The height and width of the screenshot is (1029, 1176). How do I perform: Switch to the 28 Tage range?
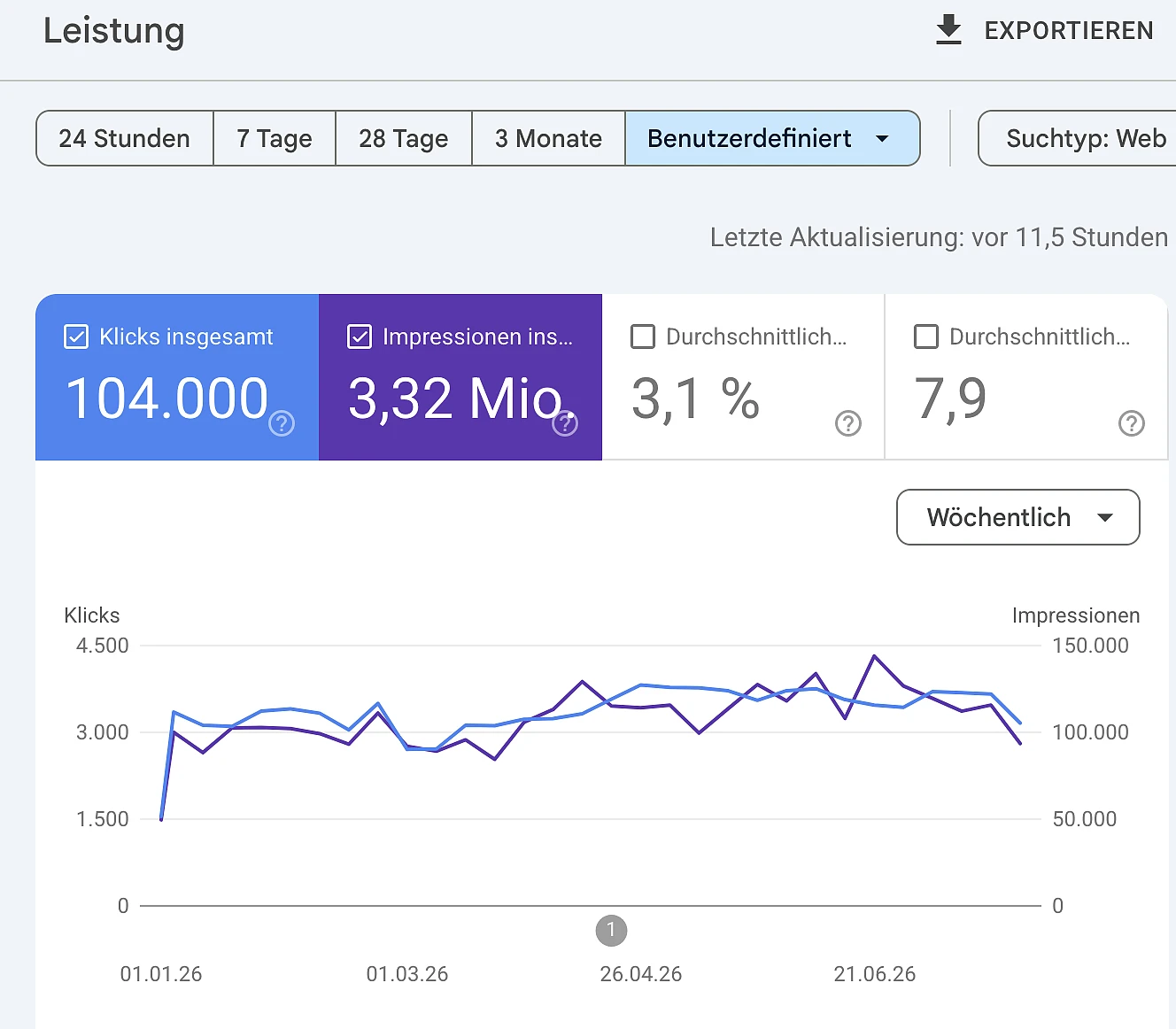404,138
